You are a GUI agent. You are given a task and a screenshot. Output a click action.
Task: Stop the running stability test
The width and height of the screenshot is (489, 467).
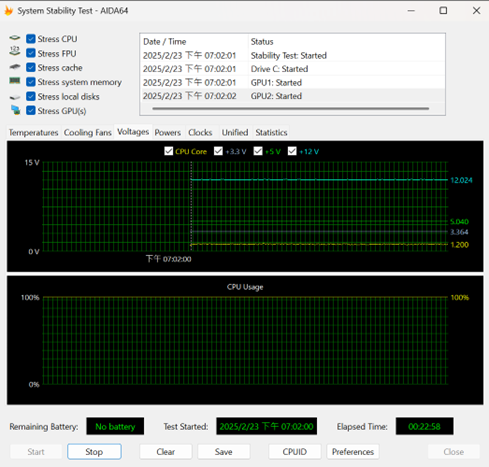pos(94,452)
